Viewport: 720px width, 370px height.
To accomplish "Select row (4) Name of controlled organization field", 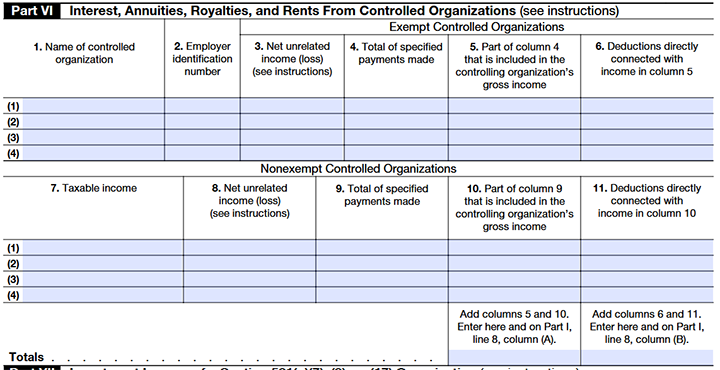I will point(93,153).
